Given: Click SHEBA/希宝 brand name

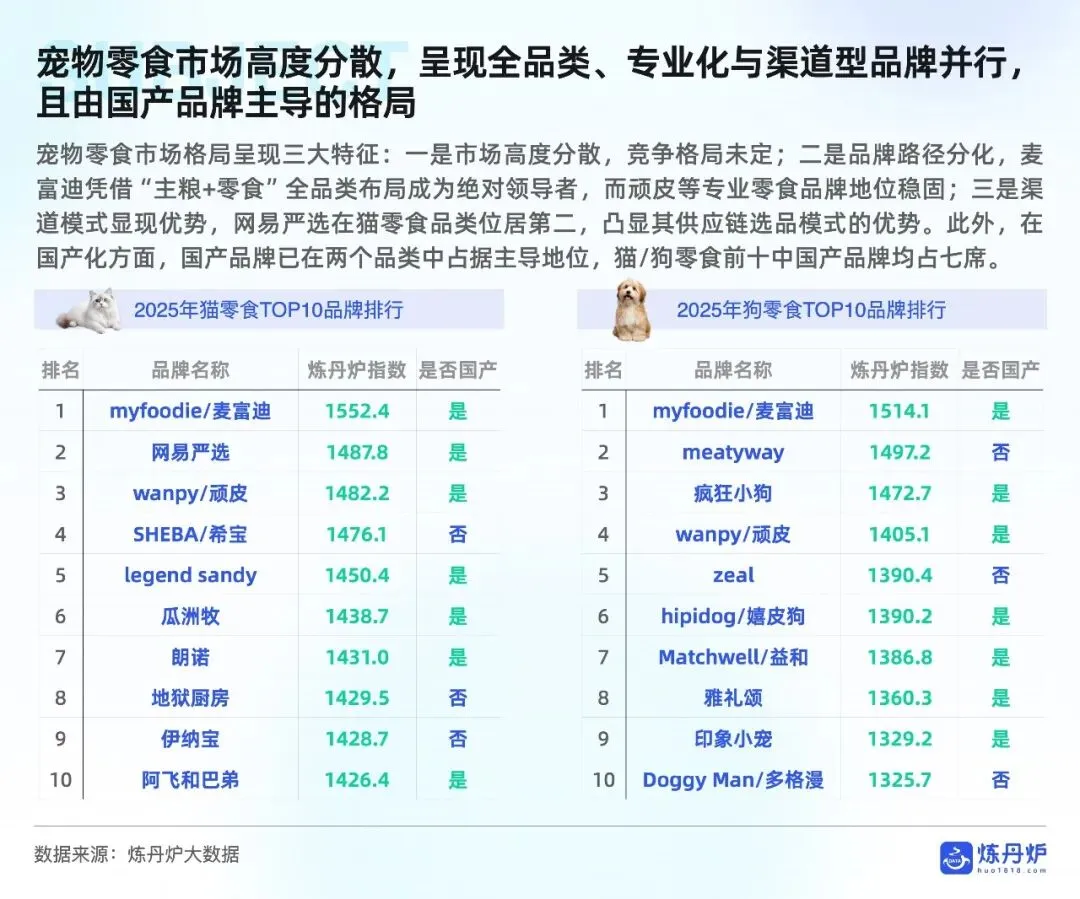Looking at the screenshot, I should (x=190, y=535).
